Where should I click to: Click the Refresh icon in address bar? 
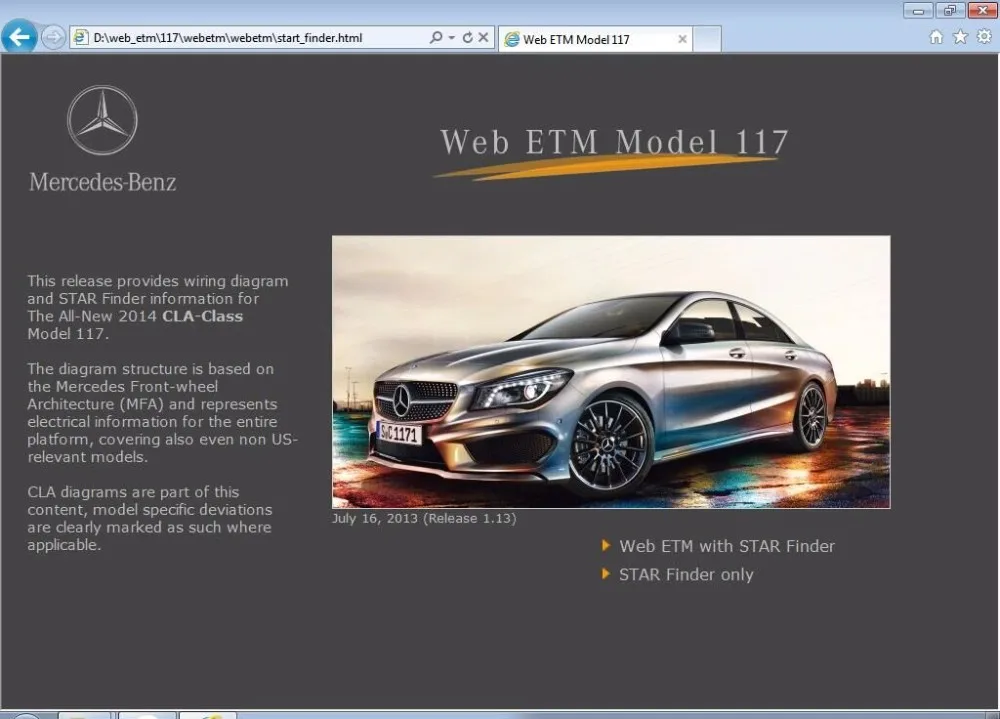pyautogui.click(x=467, y=38)
